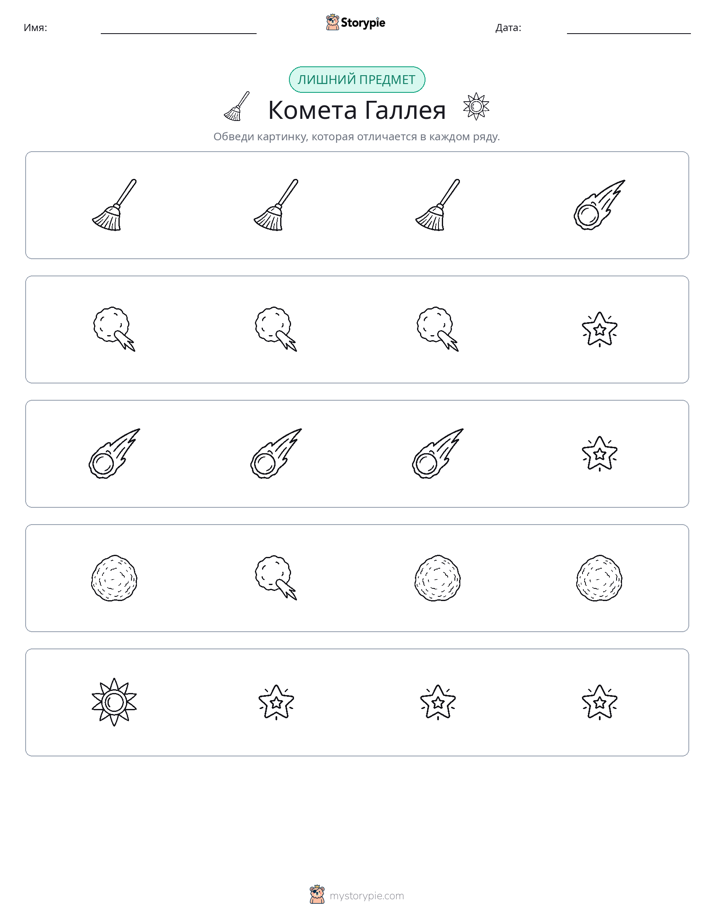
Task: Click the first round asteroid in row four
Action: pos(114,578)
